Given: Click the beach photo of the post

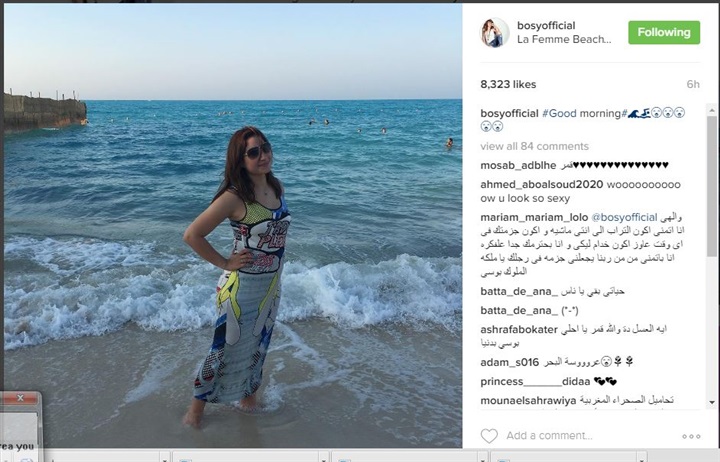Looking at the screenshot, I should (x=233, y=225).
